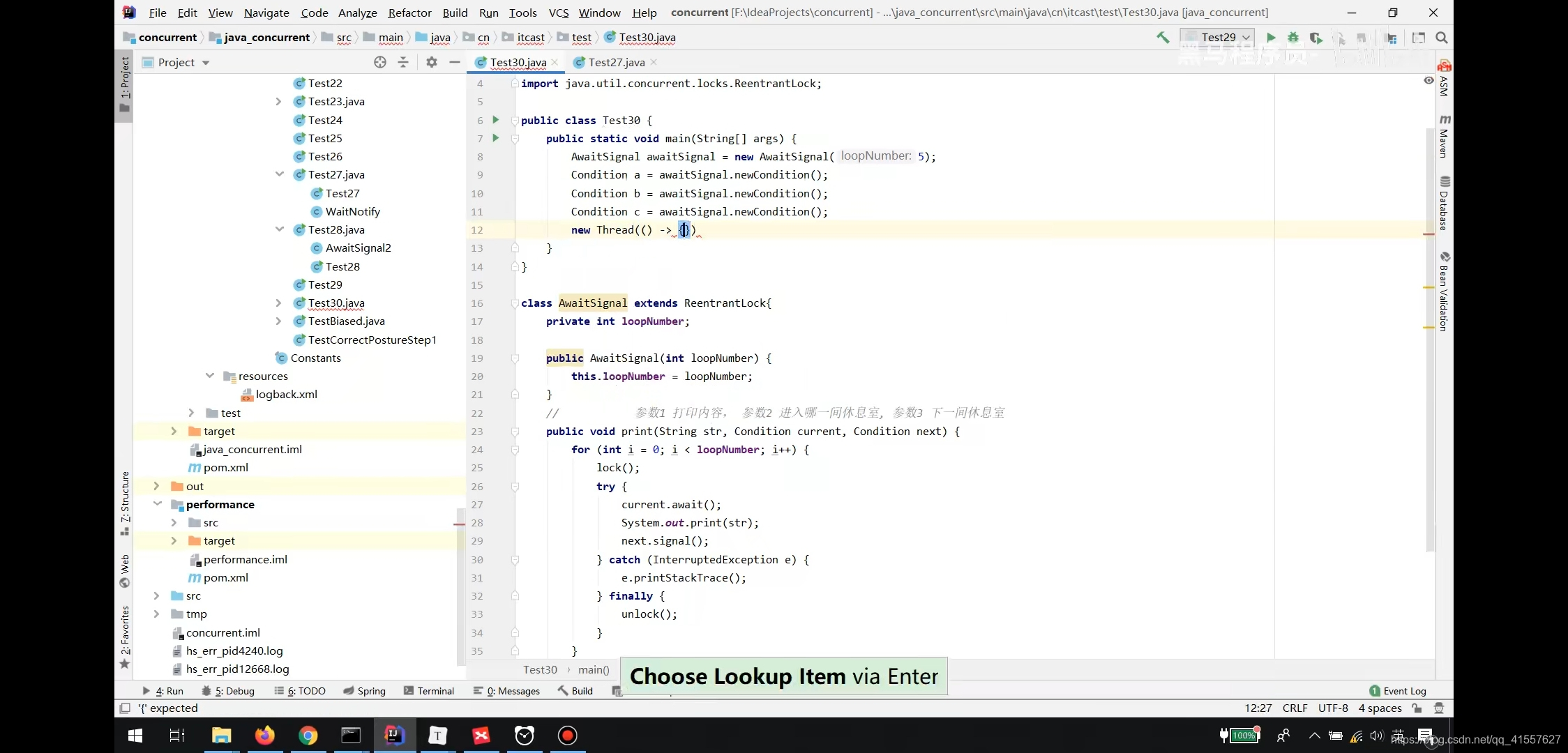Expand TestBiased.java tree node
The width and height of the screenshot is (1568, 753).
pyautogui.click(x=278, y=321)
